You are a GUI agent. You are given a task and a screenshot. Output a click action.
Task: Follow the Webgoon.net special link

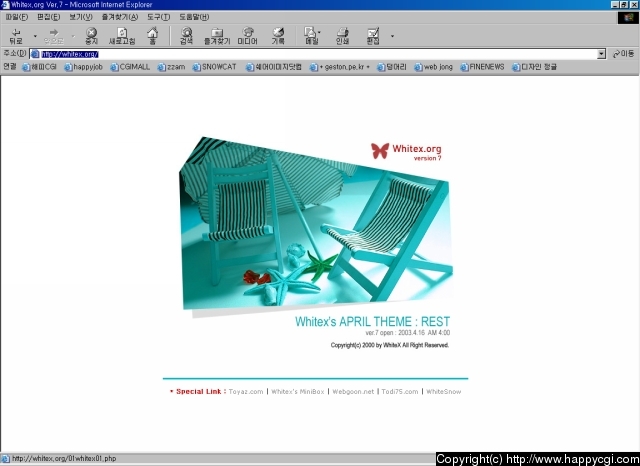click(x=353, y=392)
